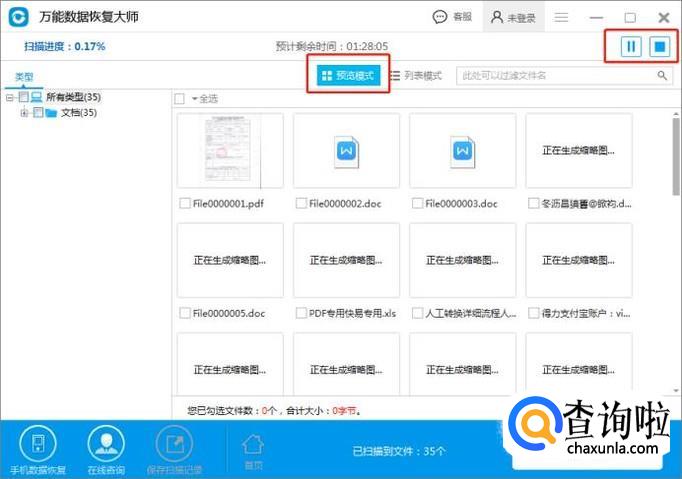This screenshot has width=682, height=479.
Task: Select the 人工转换详细流程 thumbnail
Action: pos(463,260)
